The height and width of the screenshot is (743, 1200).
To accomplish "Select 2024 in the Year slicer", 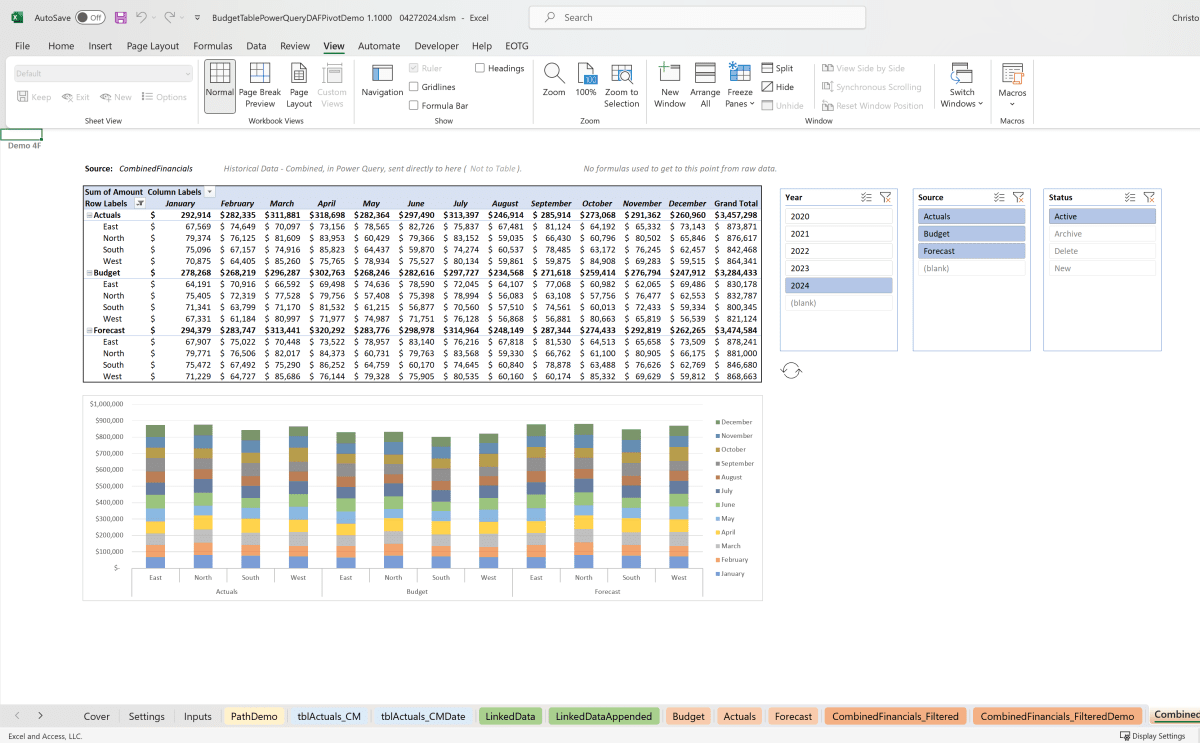I will [x=838, y=285].
